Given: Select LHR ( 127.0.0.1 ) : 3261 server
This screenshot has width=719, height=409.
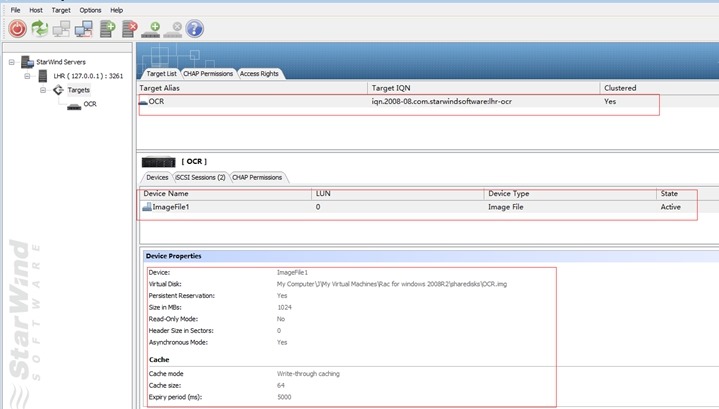Looking at the screenshot, I should (x=88, y=76).
